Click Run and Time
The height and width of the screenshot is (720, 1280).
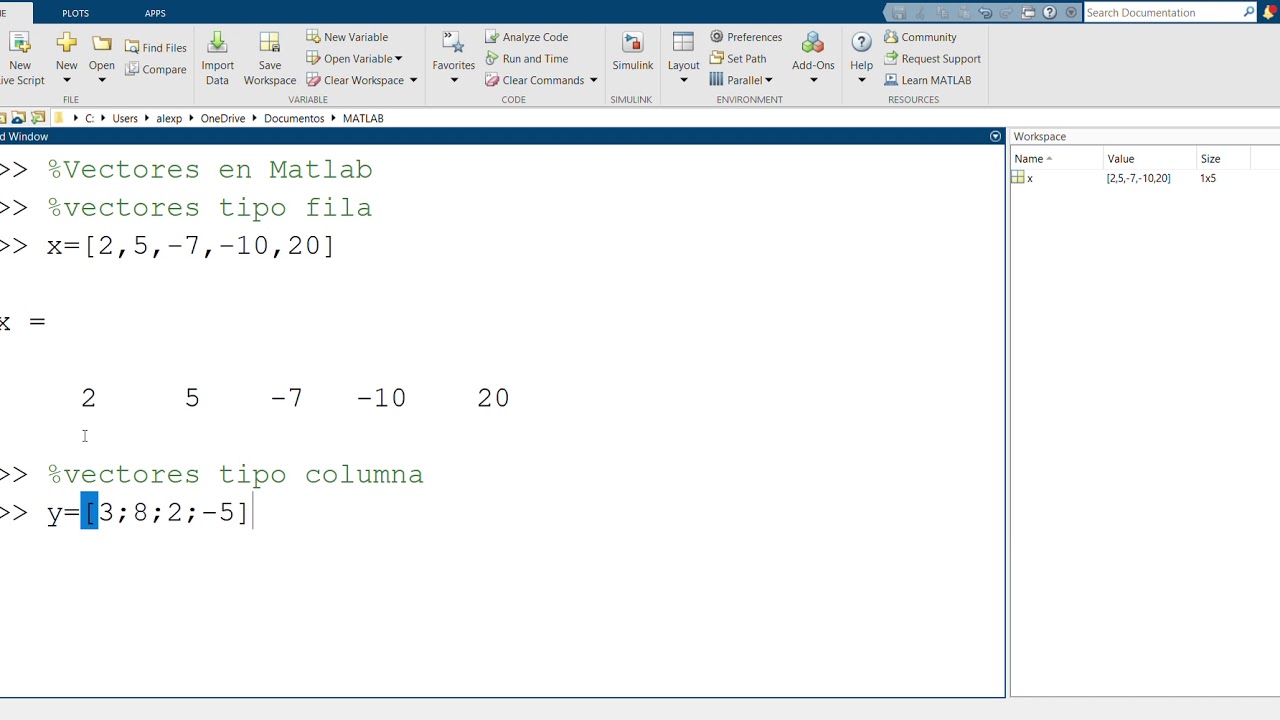click(x=527, y=59)
